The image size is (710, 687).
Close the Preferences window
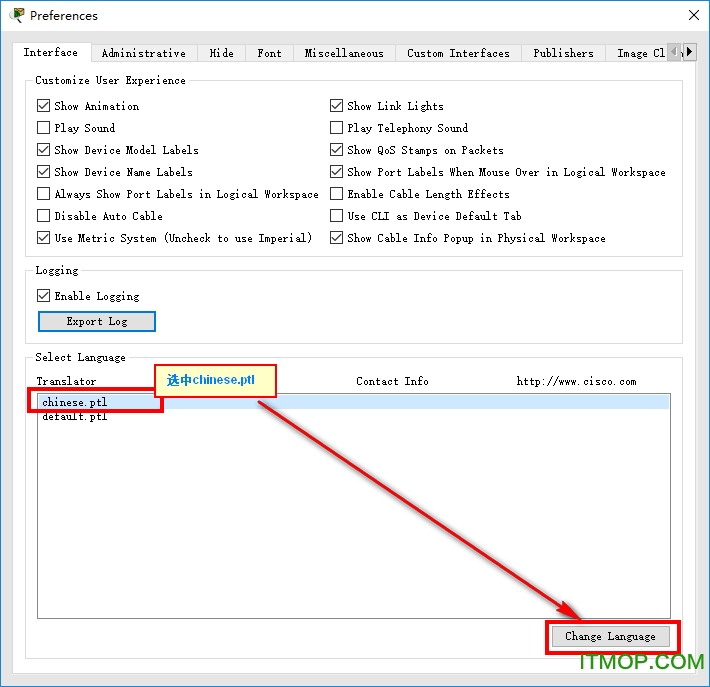[x=693, y=15]
